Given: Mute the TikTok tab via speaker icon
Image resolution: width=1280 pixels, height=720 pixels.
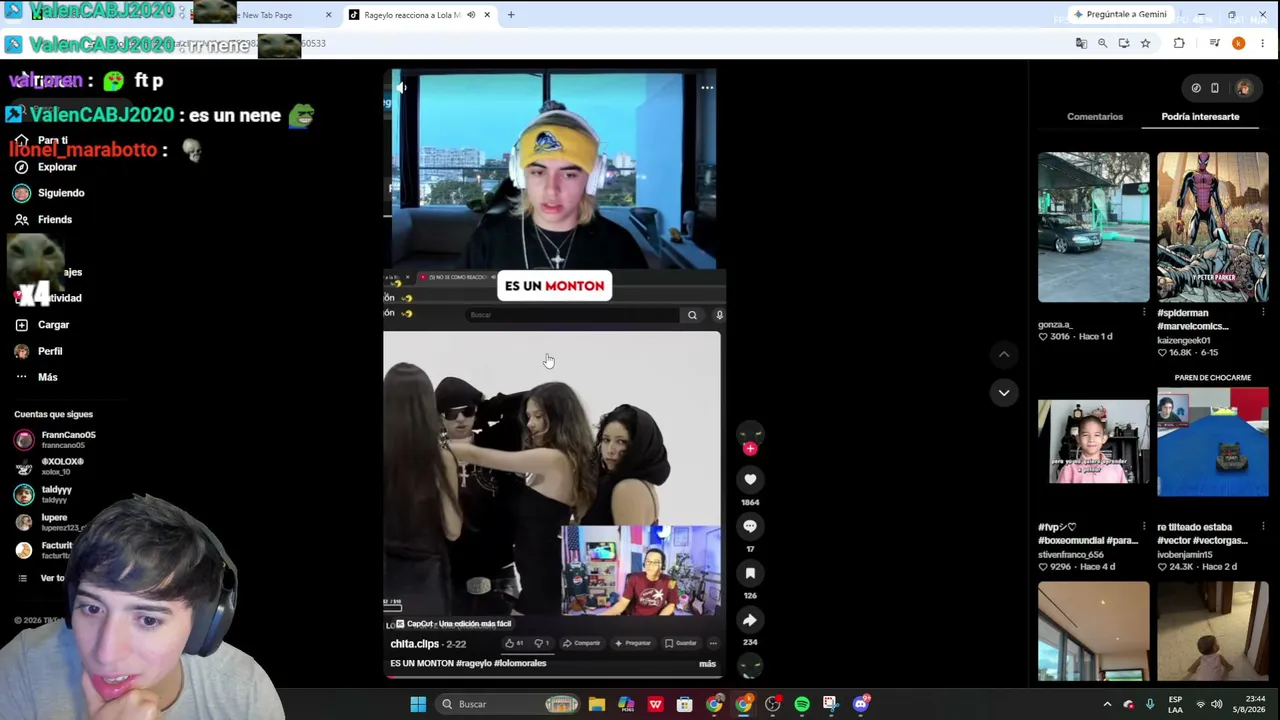Looking at the screenshot, I should (x=471, y=15).
